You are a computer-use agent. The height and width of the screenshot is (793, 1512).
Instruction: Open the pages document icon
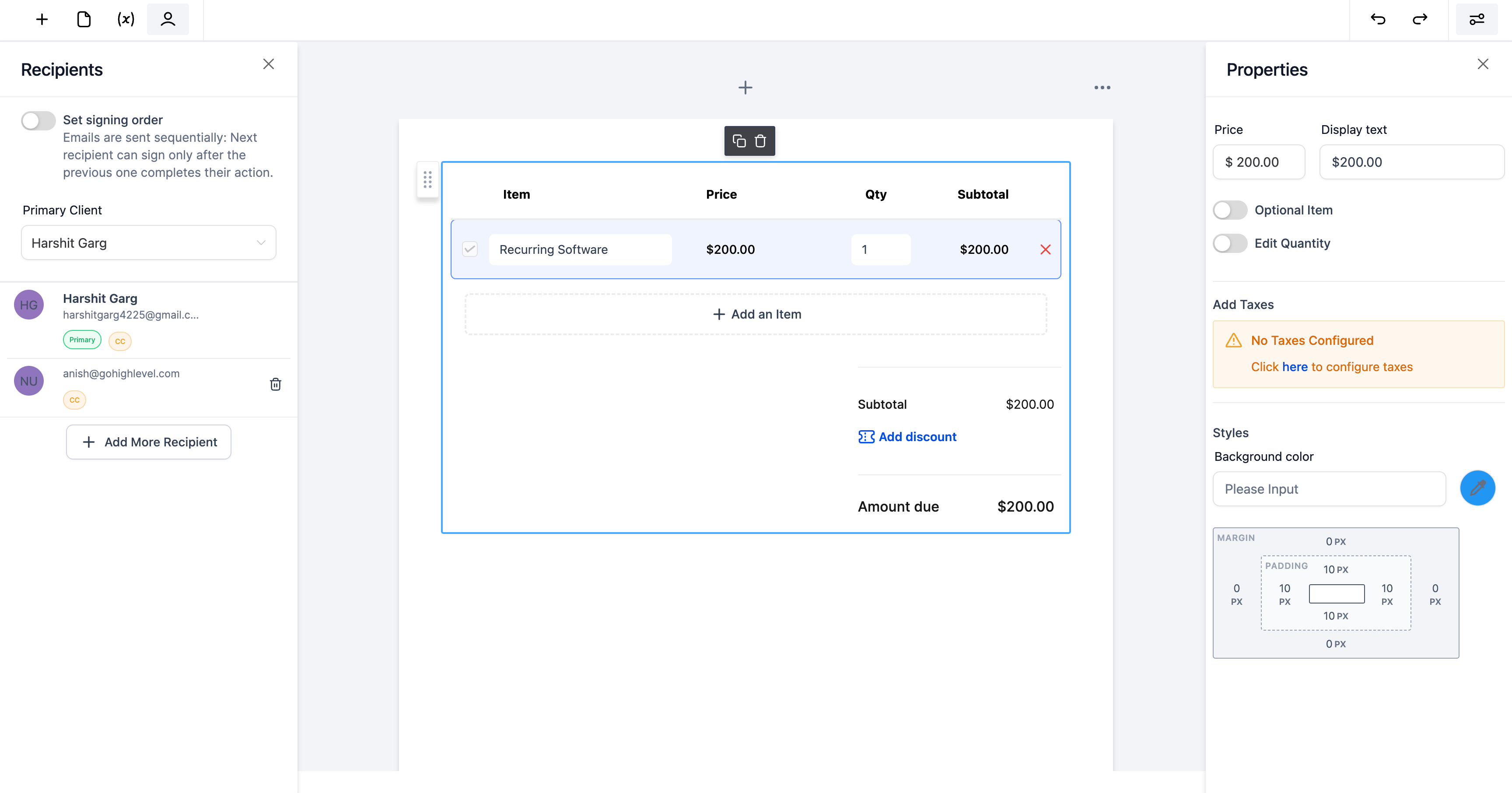coord(84,19)
